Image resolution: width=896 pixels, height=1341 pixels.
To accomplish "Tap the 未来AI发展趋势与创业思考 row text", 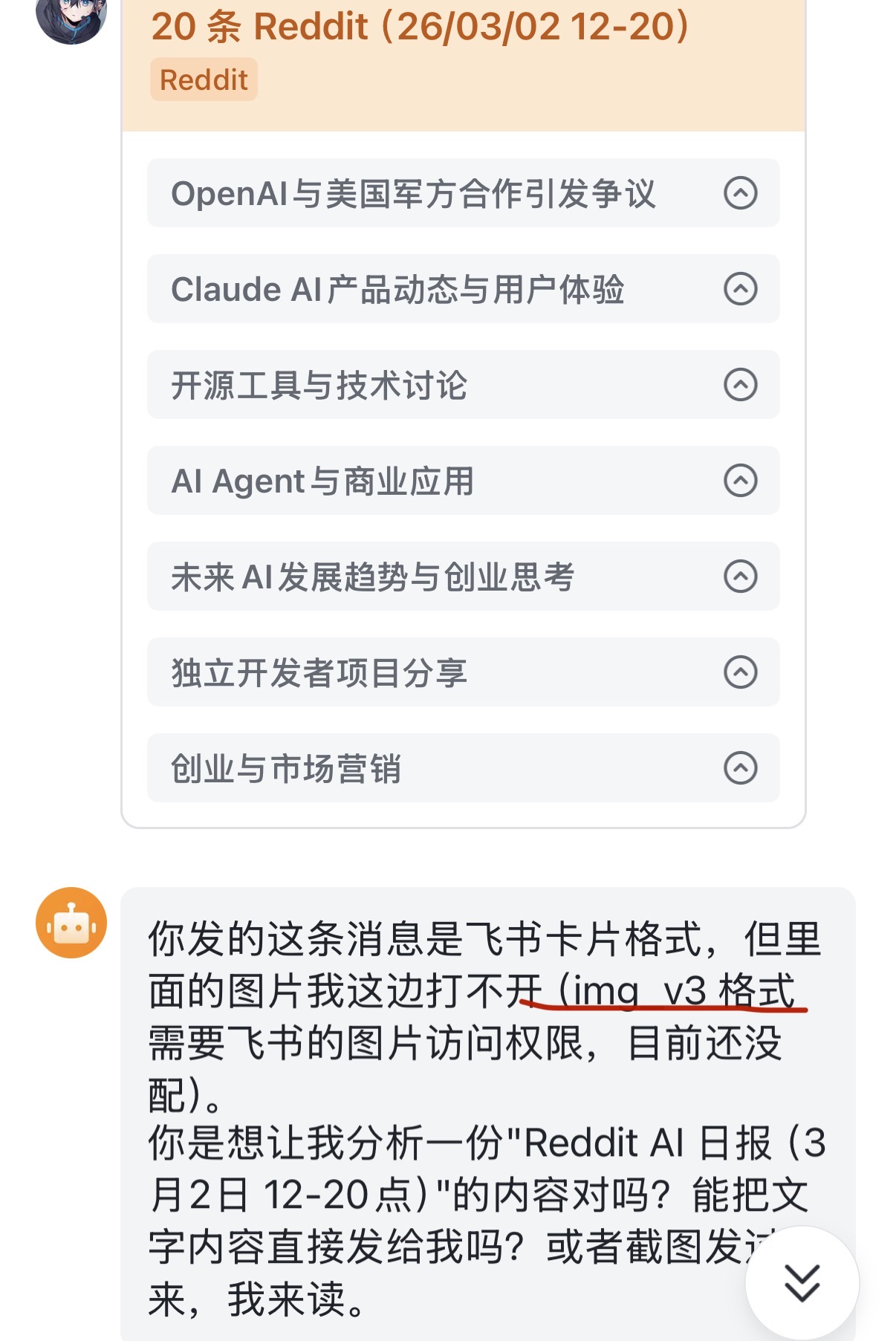I will (372, 577).
